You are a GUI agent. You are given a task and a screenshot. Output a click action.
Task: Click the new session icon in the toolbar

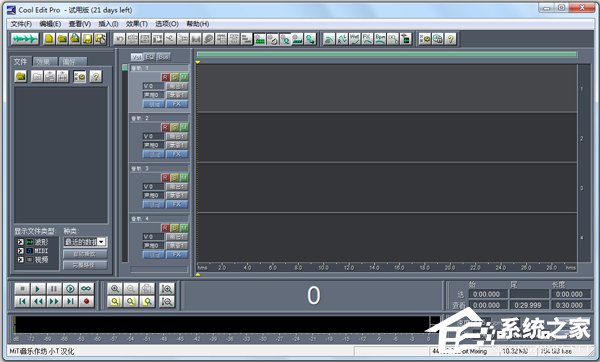pos(49,39)
